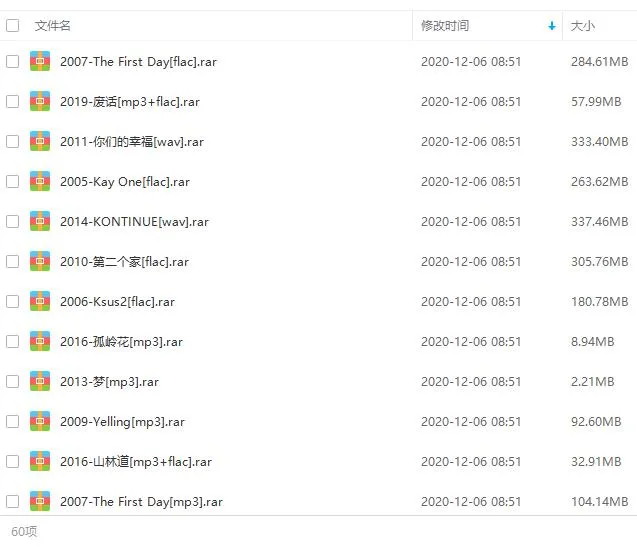Open file 2010-第二个家[flac].rar
This screenshot has height=547, width=637.
(x=124, y=262)
